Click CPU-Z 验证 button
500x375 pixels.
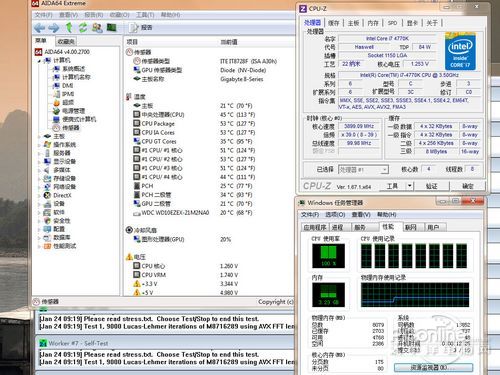(x=432, y=186)
